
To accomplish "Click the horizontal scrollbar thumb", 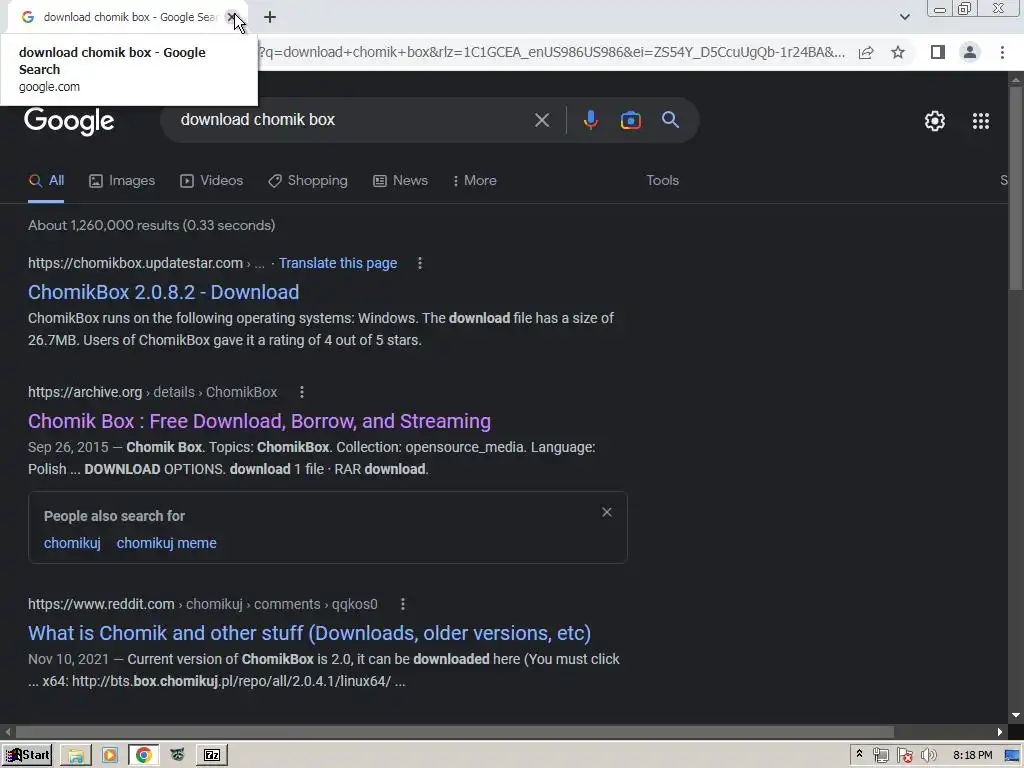I will tap(455, 732).
